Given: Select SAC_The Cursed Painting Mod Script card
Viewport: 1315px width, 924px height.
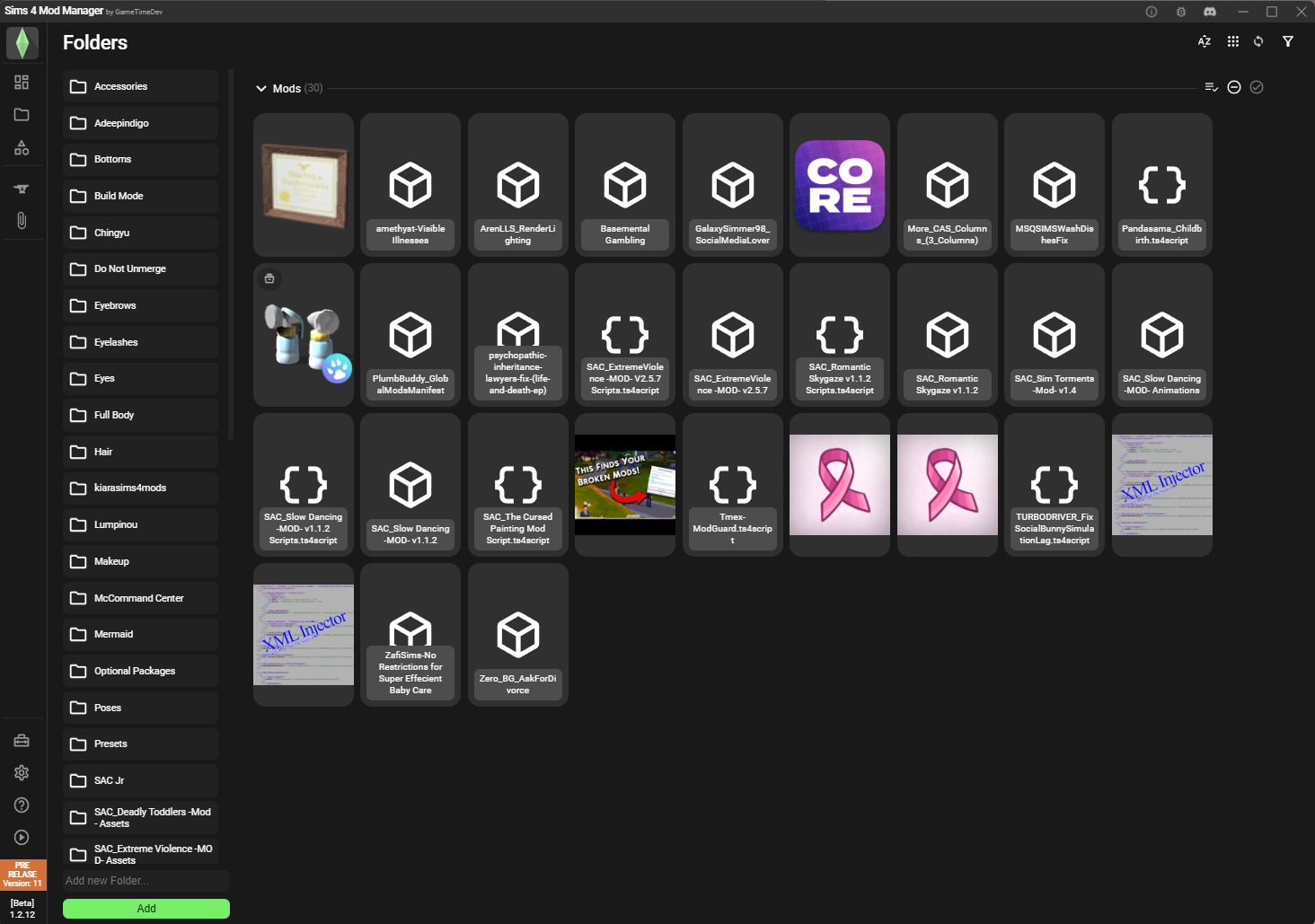Looking at the screenshot, I should pos(518,485).
